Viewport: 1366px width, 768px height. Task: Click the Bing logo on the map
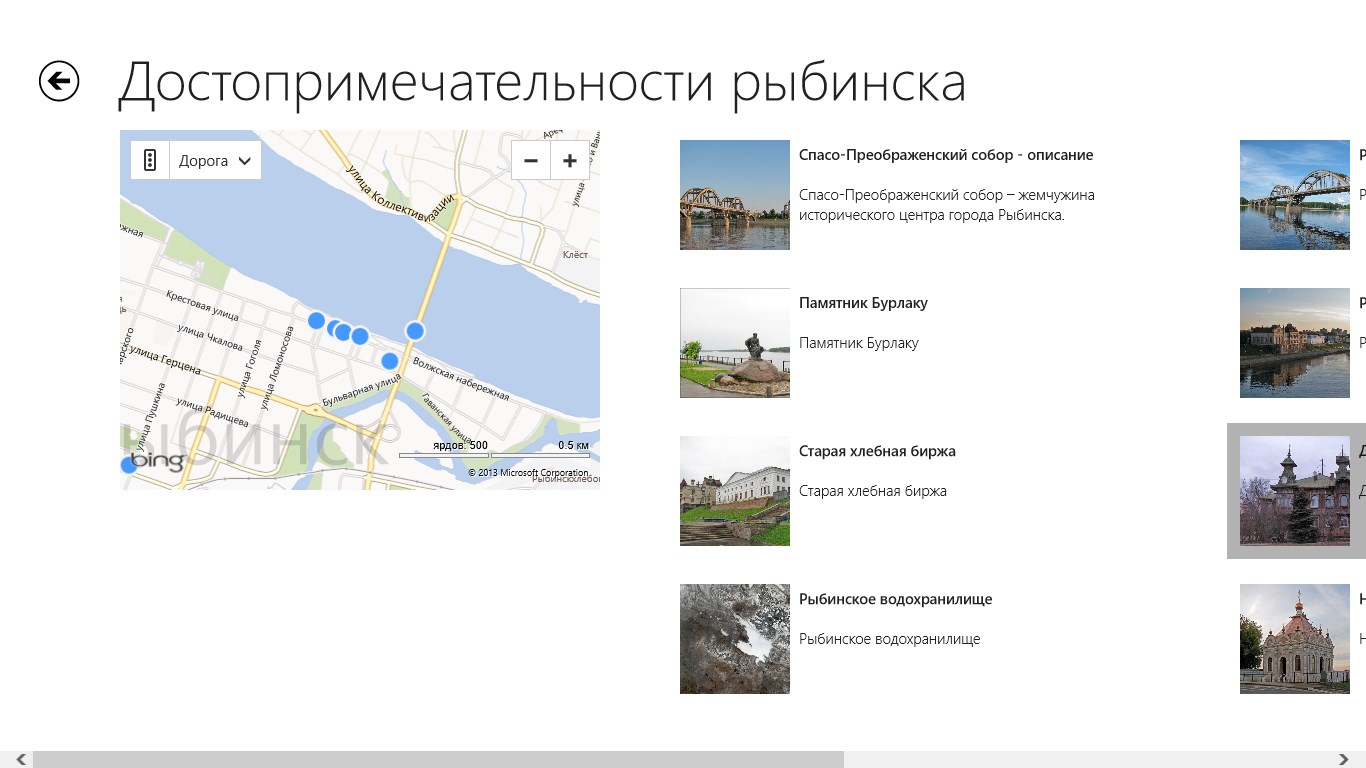tap(158, 461)
